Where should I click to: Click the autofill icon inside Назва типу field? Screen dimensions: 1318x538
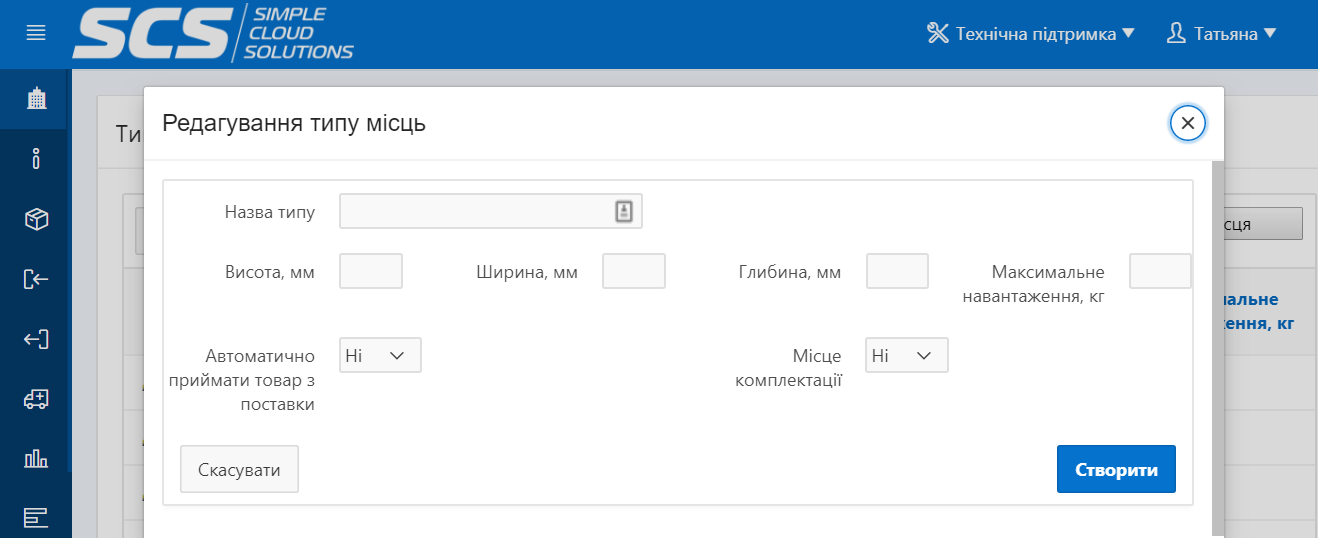pyautogui.click(x=624, y=211)
